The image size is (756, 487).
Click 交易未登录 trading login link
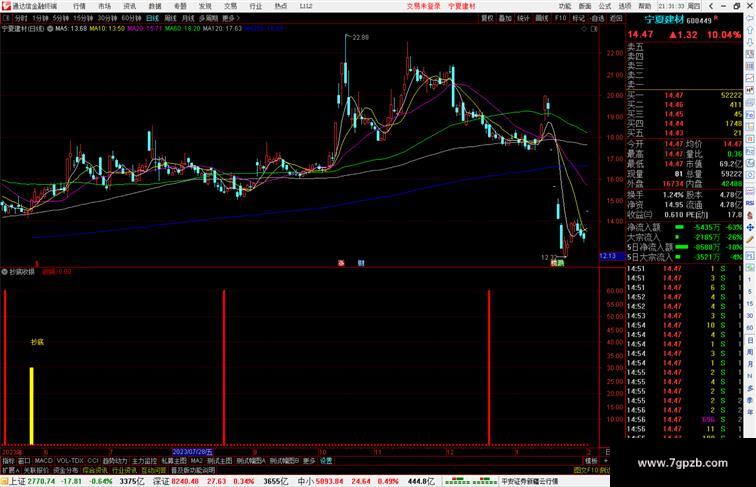(423, 6)
